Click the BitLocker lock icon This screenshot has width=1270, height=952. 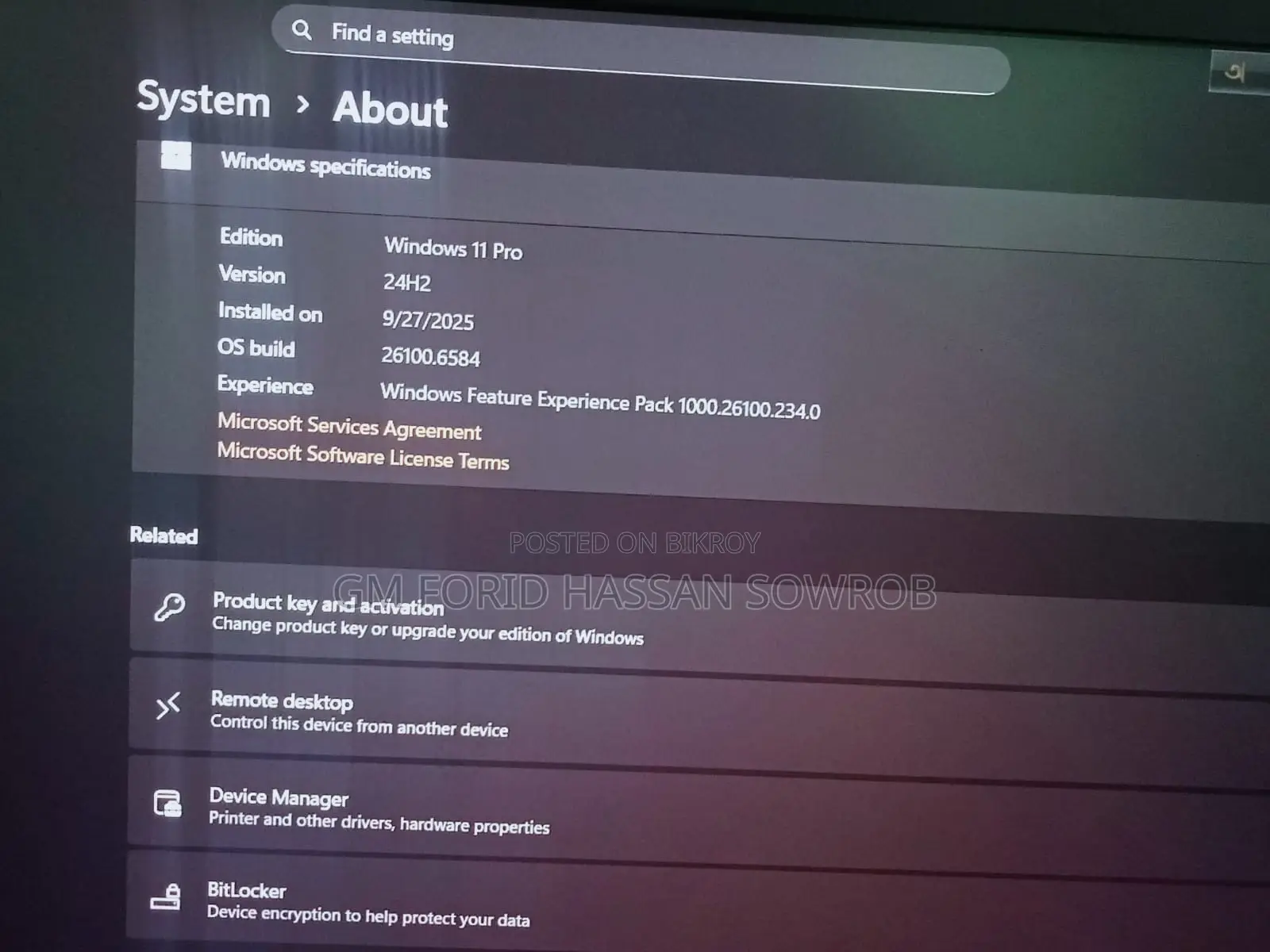166,897
